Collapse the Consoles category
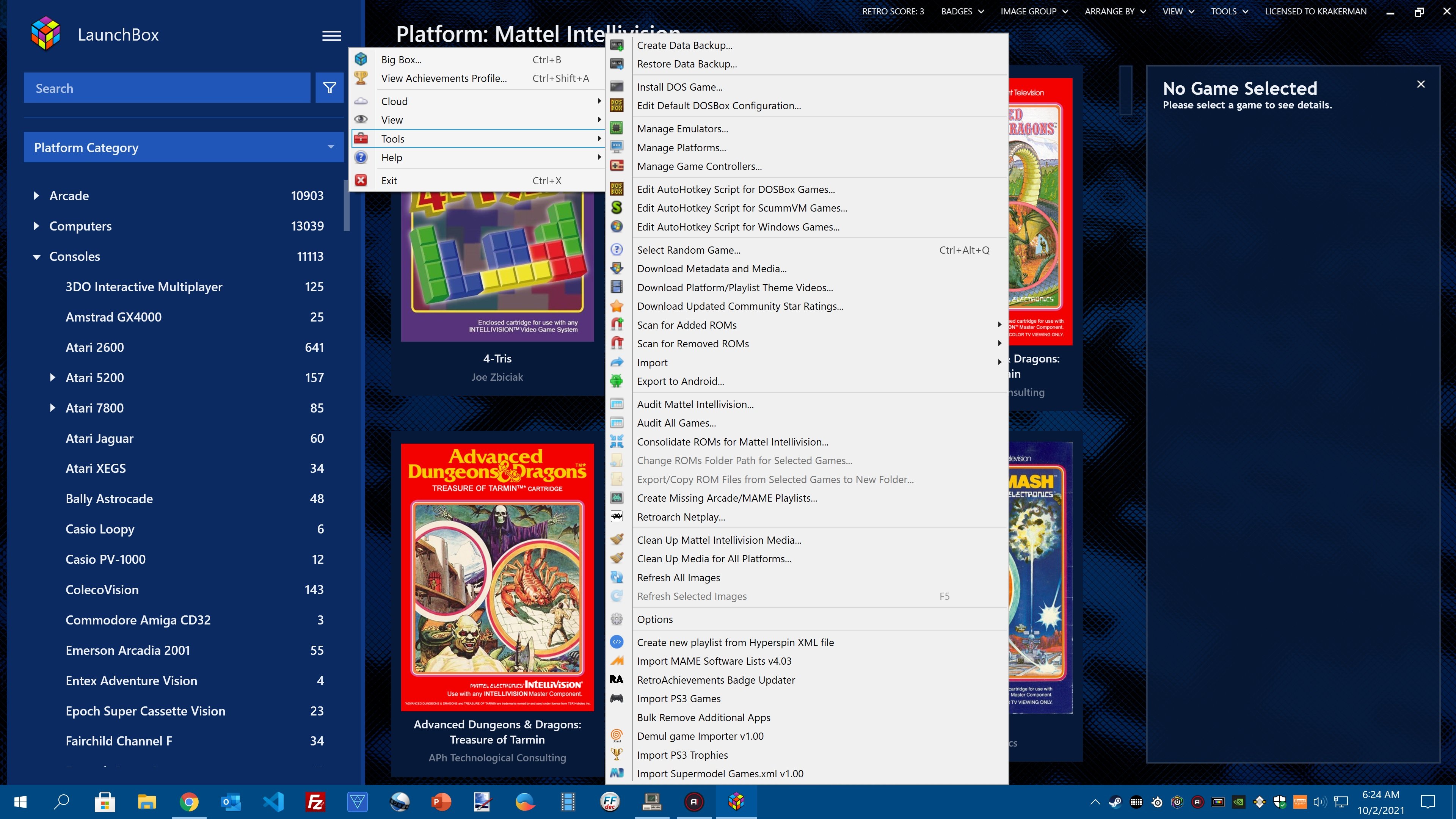 coord(37,257)
